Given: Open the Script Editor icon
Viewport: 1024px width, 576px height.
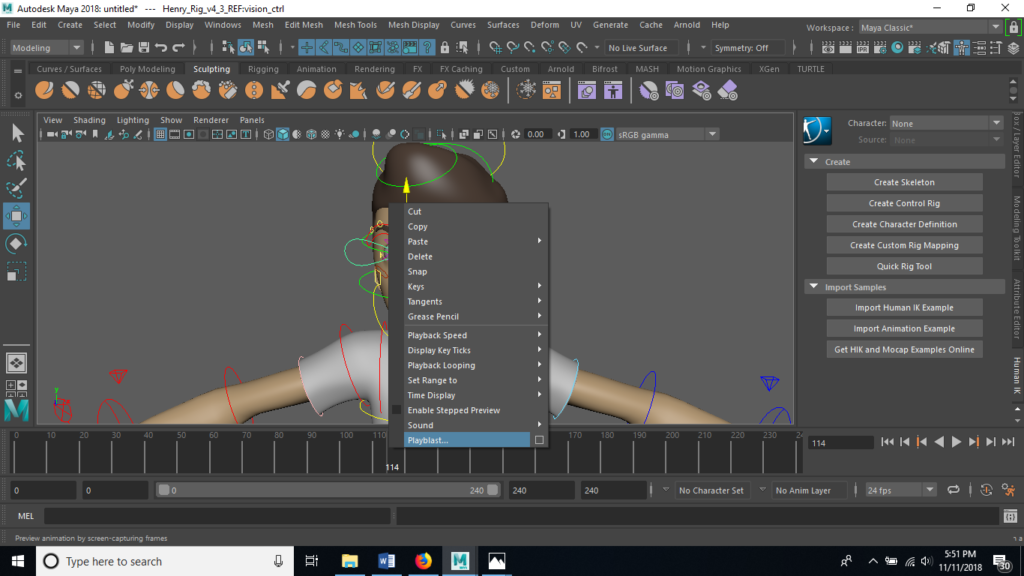Looking at the screenshot, I should click(1010, 516).
